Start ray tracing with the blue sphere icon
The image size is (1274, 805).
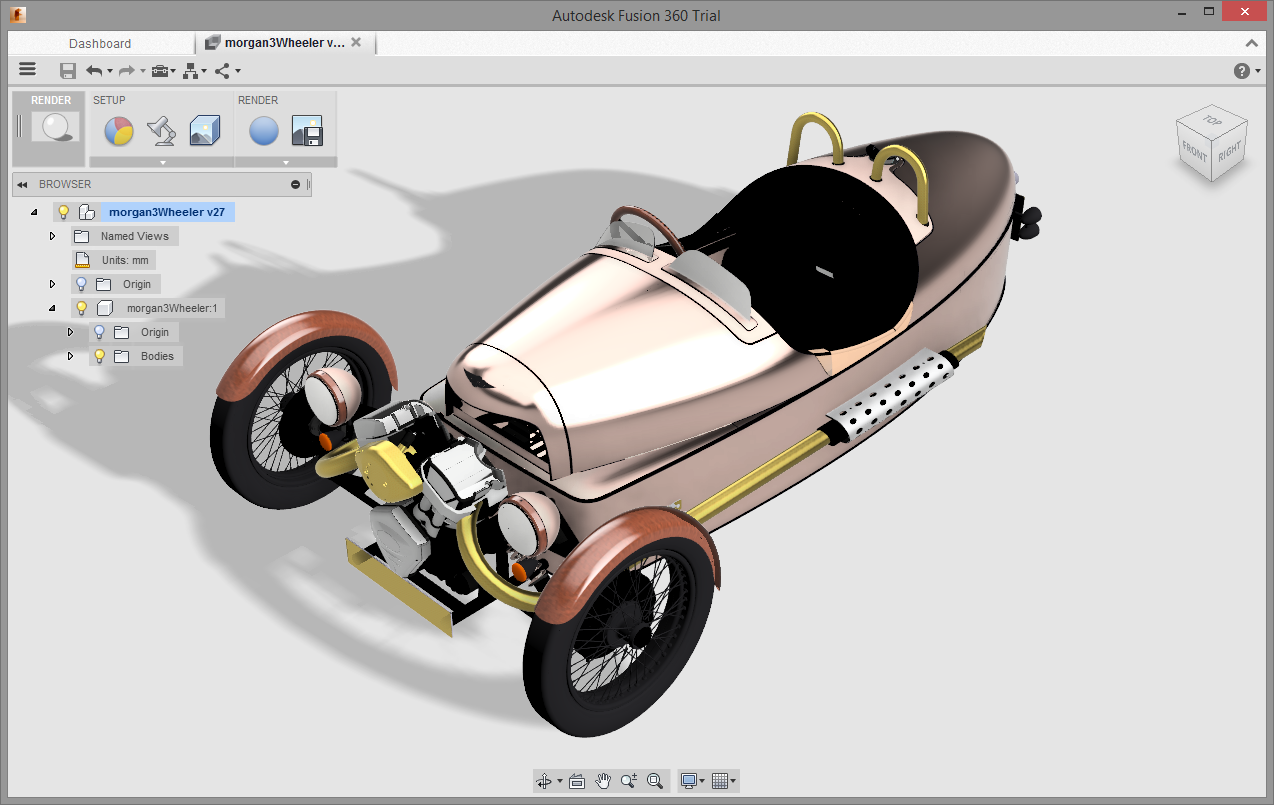[264, 131]
